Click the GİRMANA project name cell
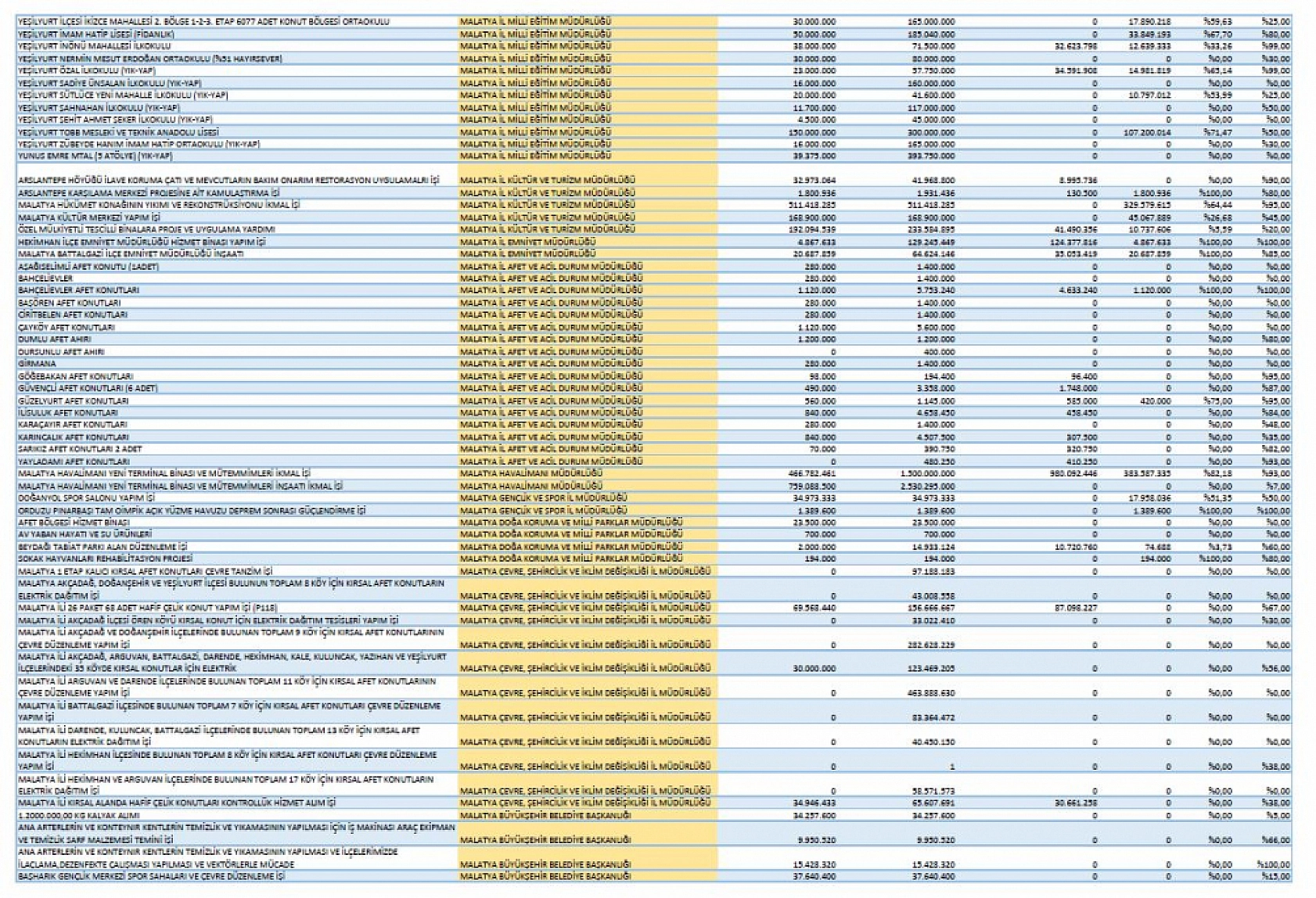1316x898 pixels. [x=37, y=364]
